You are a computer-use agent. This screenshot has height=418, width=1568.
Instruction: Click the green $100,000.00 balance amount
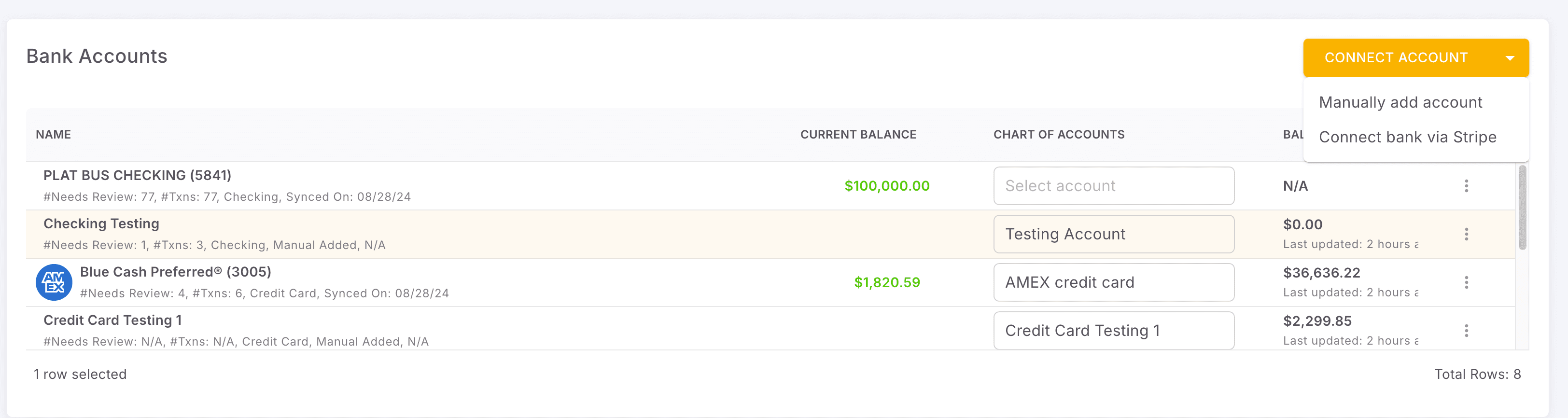886,185
